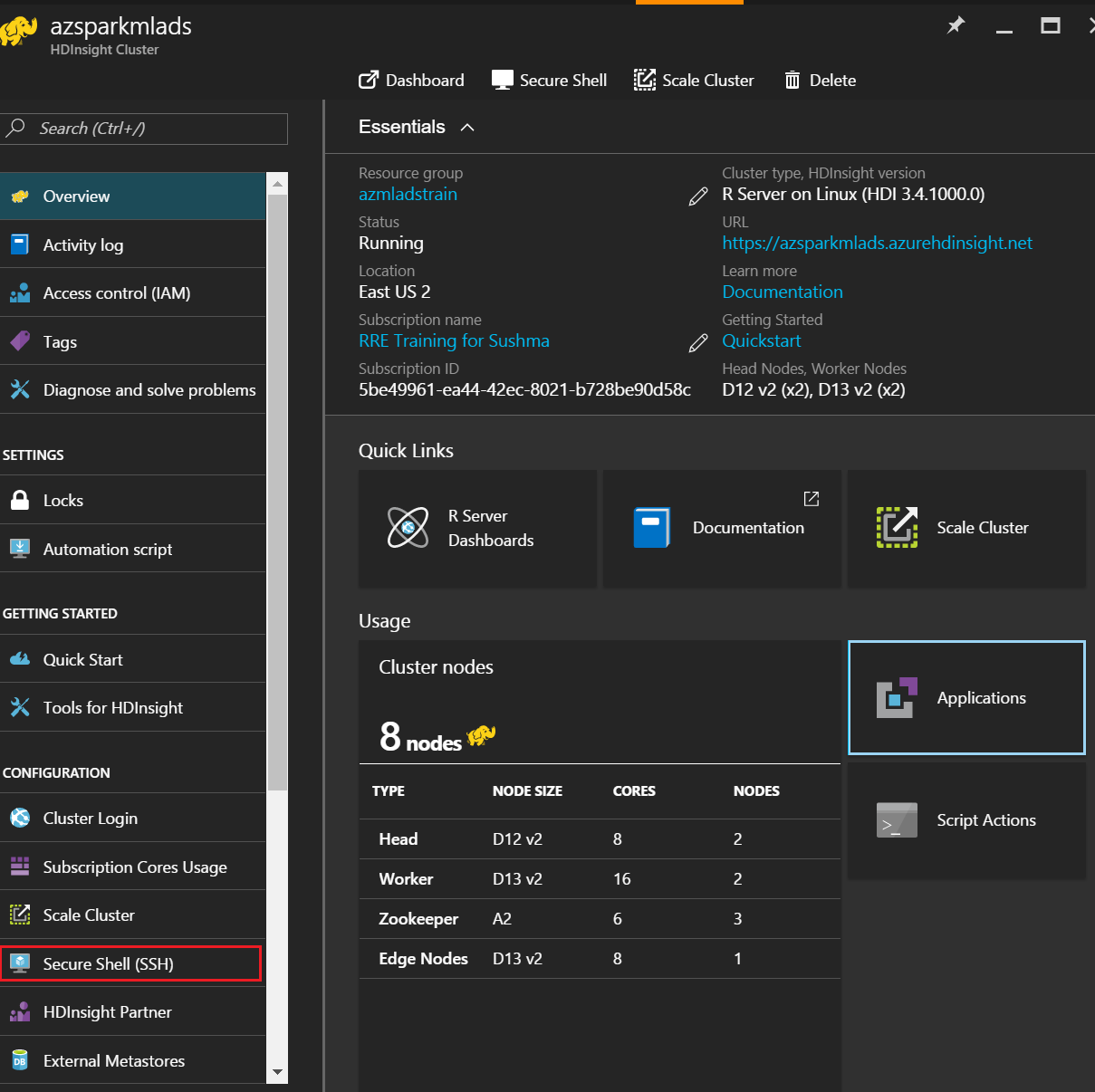Select the Head row in the nodes table
This screenshot has width=1095, height=1092.
(x=600, y=838)
